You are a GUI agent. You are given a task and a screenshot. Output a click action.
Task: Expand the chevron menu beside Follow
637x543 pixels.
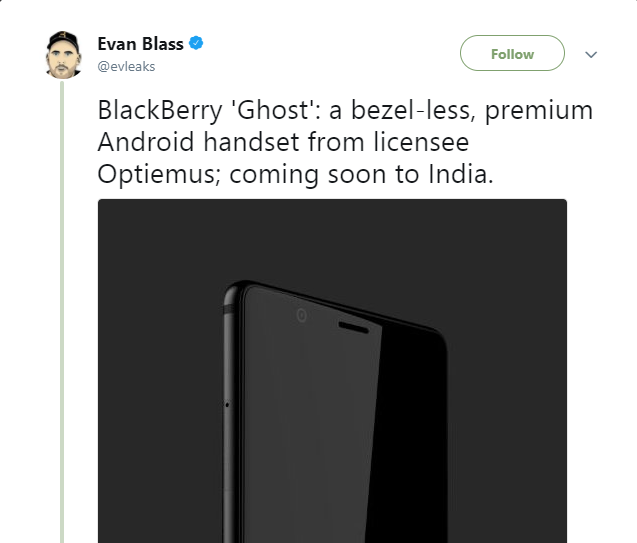(x=591, y=54)
